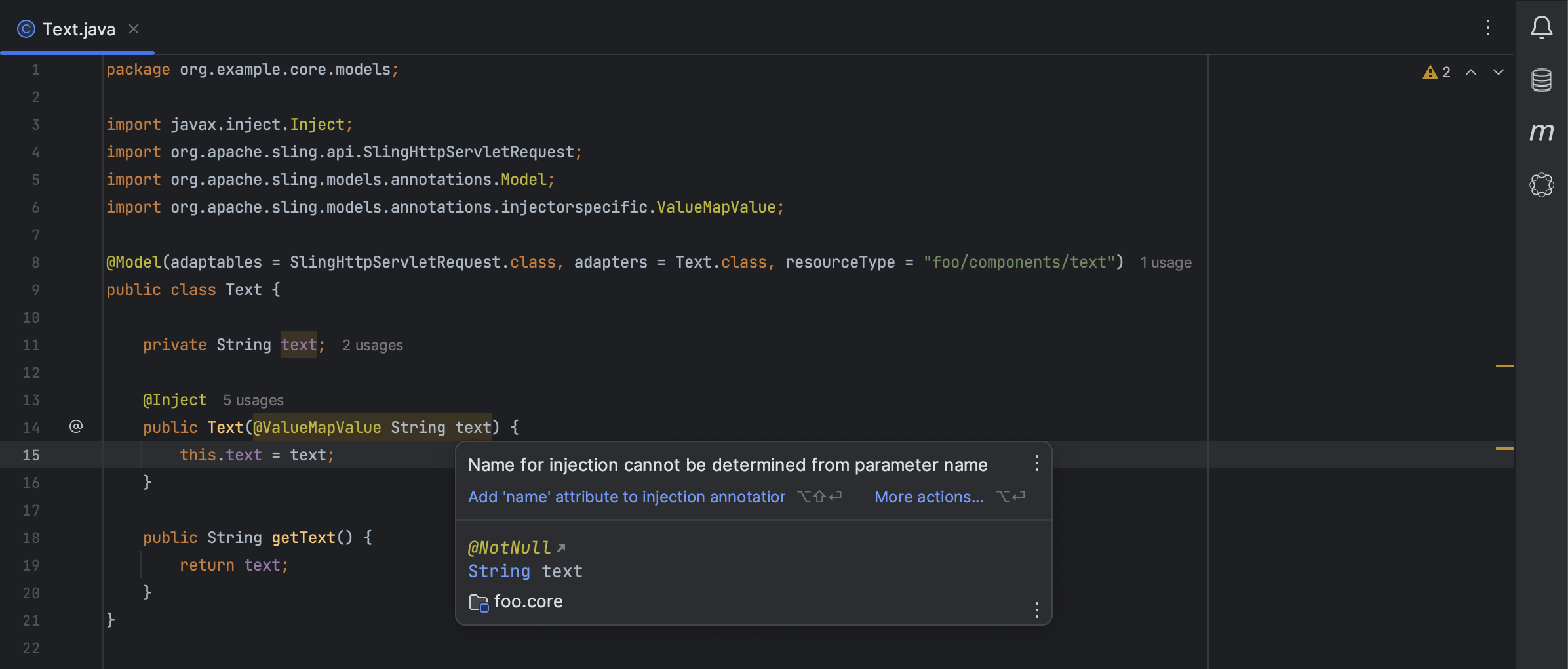Select the Text.java editor tab
The height and width of the screenshot is (669, 1568).
tap(77, 29)
